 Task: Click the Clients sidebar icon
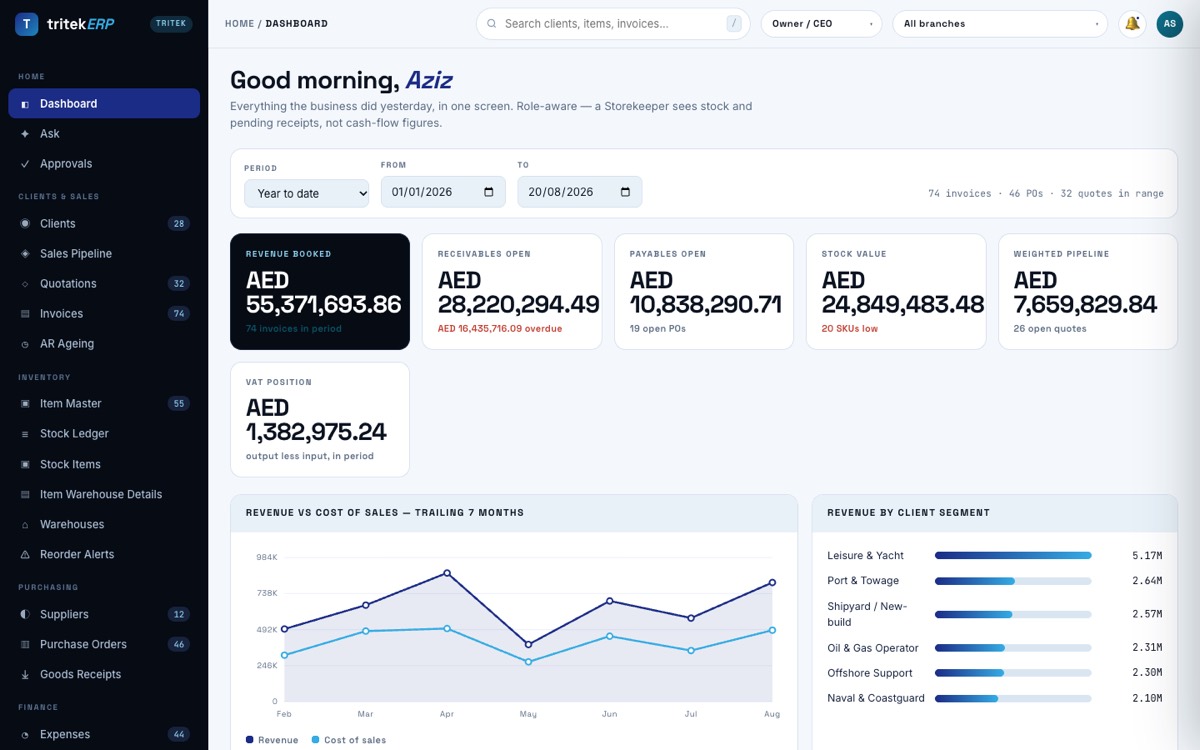coord(25,224)
